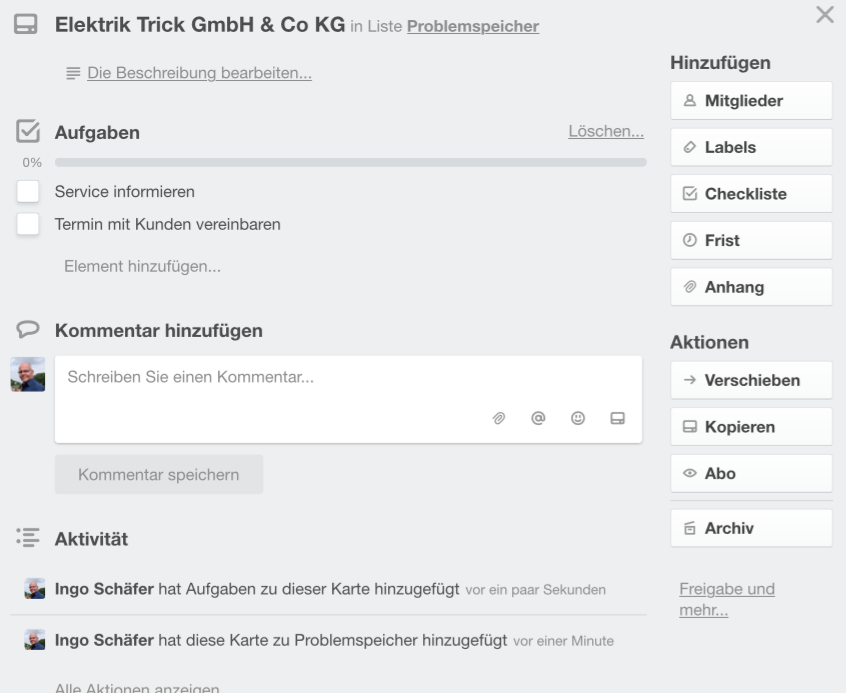Move the card with Verschieben
Image resolution: width=846 pixels, height=693 pixels.
click(751, 381)
